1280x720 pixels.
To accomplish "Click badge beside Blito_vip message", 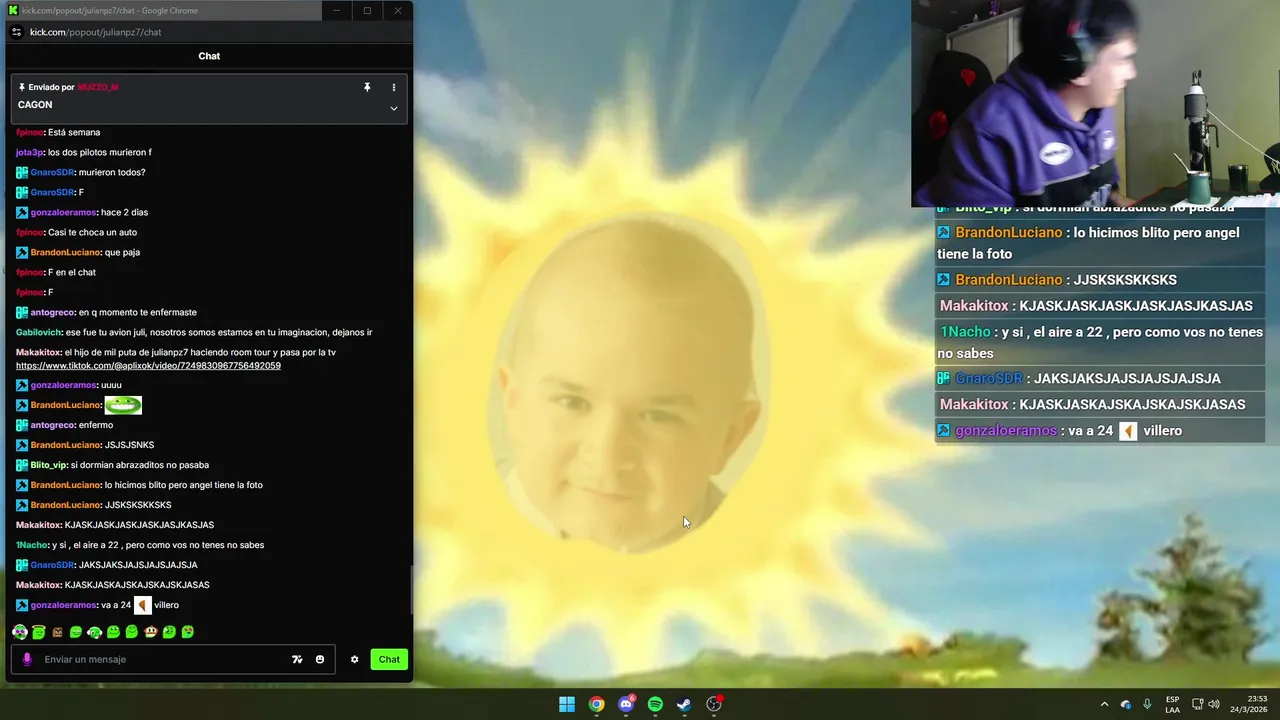I will (x=22, y=465).
